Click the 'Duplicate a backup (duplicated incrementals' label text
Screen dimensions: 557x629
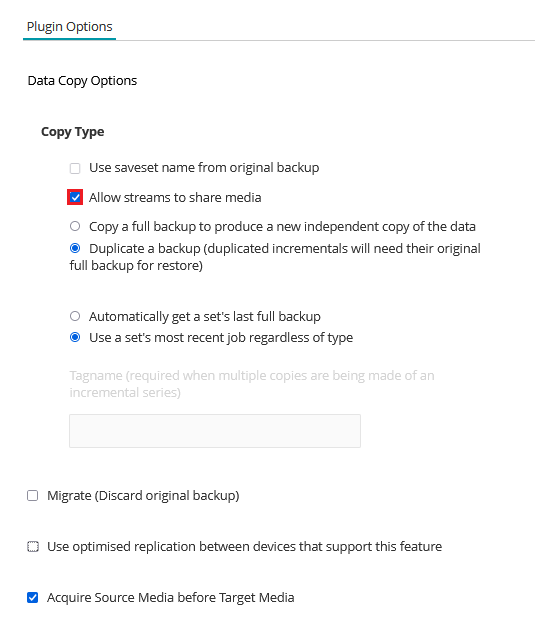[275, 257]
